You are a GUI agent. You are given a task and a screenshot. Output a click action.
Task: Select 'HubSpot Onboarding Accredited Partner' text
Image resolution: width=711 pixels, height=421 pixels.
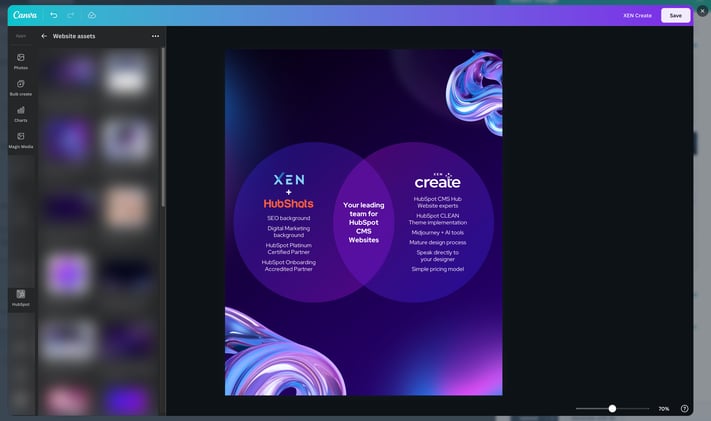click(x=288, y=265)
